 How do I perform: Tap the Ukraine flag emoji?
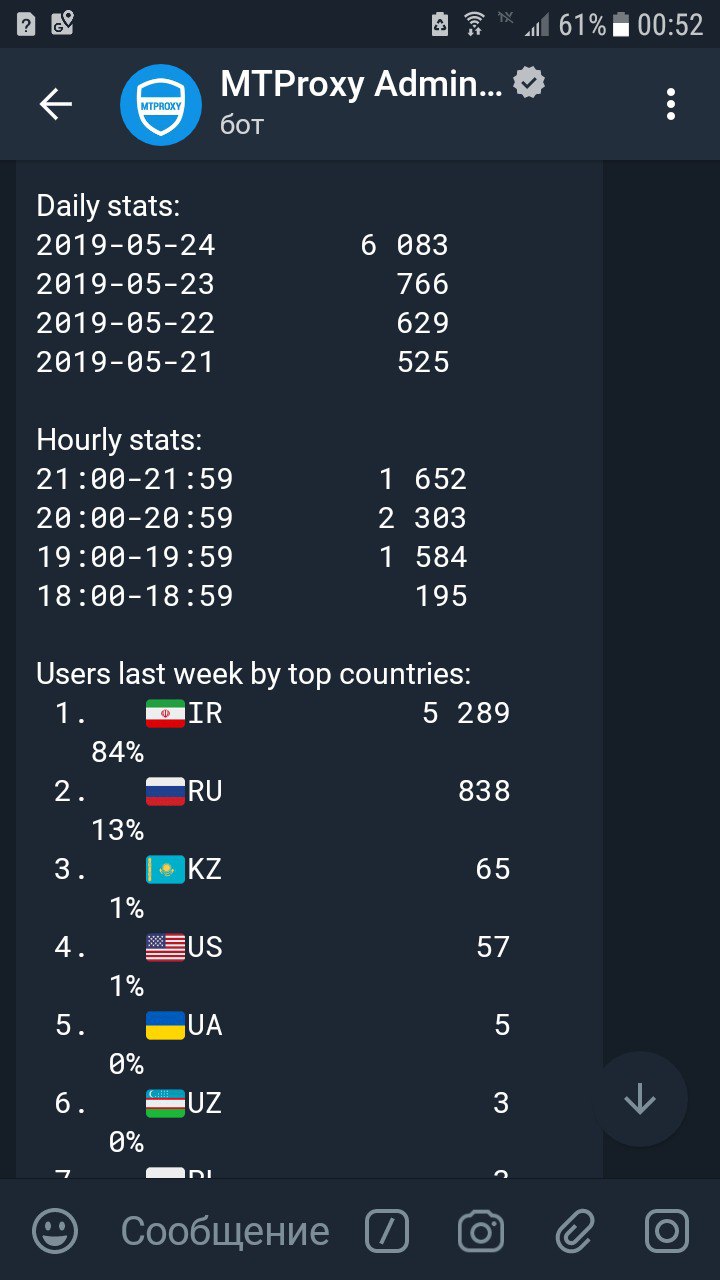tap(165, 1025)
